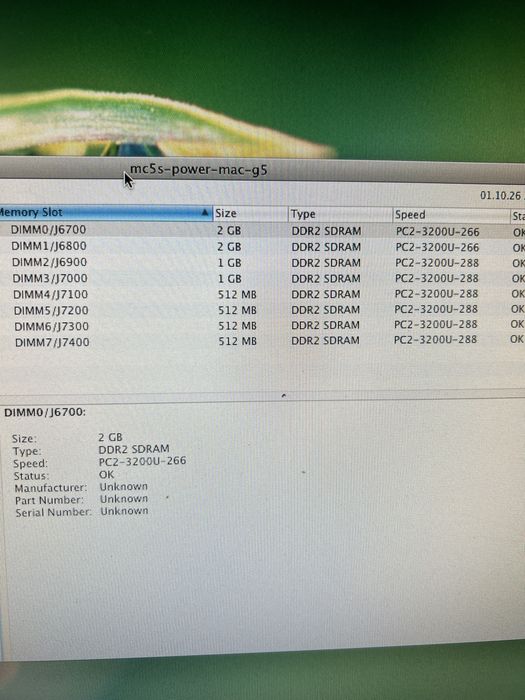This screenshot has height=700, width=525.
Task: Select the DIMM2/J6900 row
Action: coord(262,262)
